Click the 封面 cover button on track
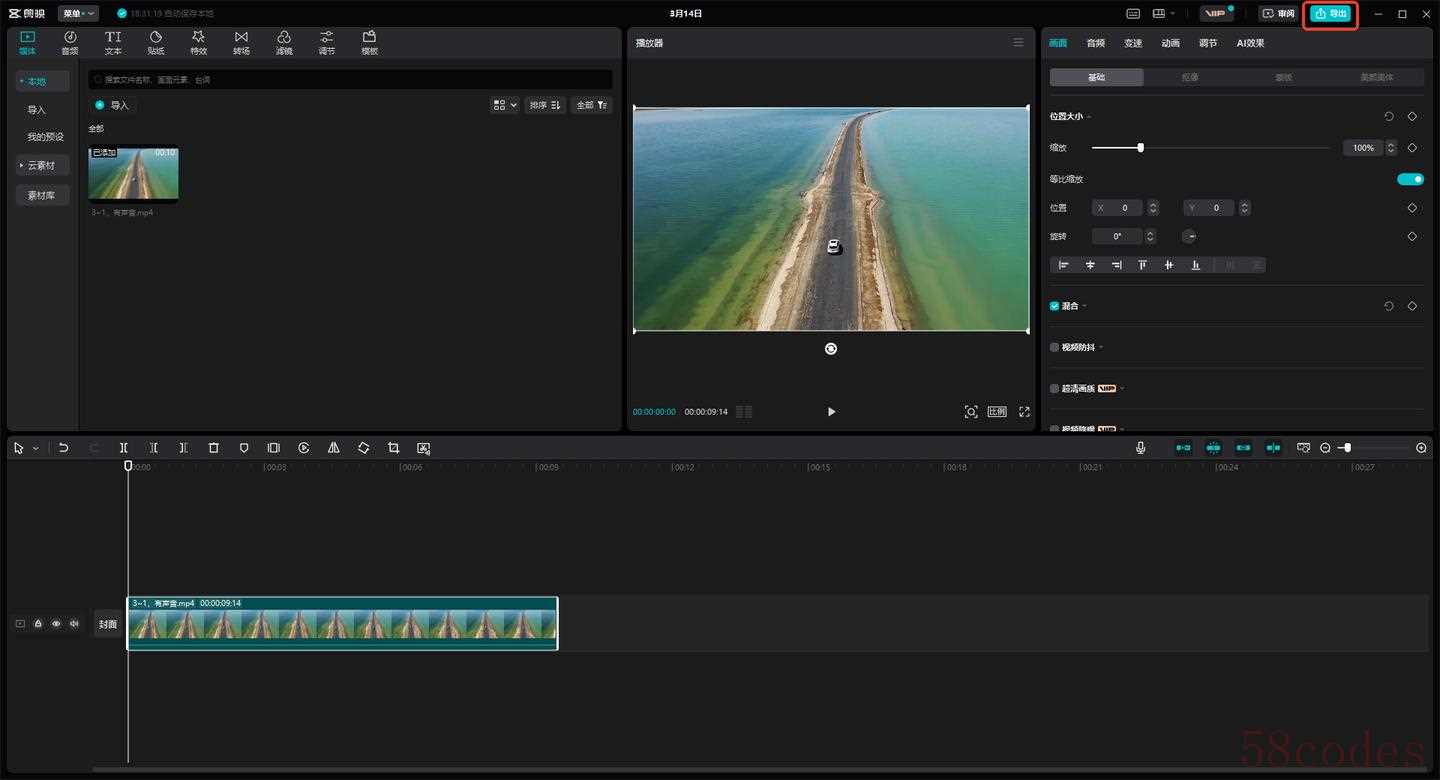 pos(108,624)
